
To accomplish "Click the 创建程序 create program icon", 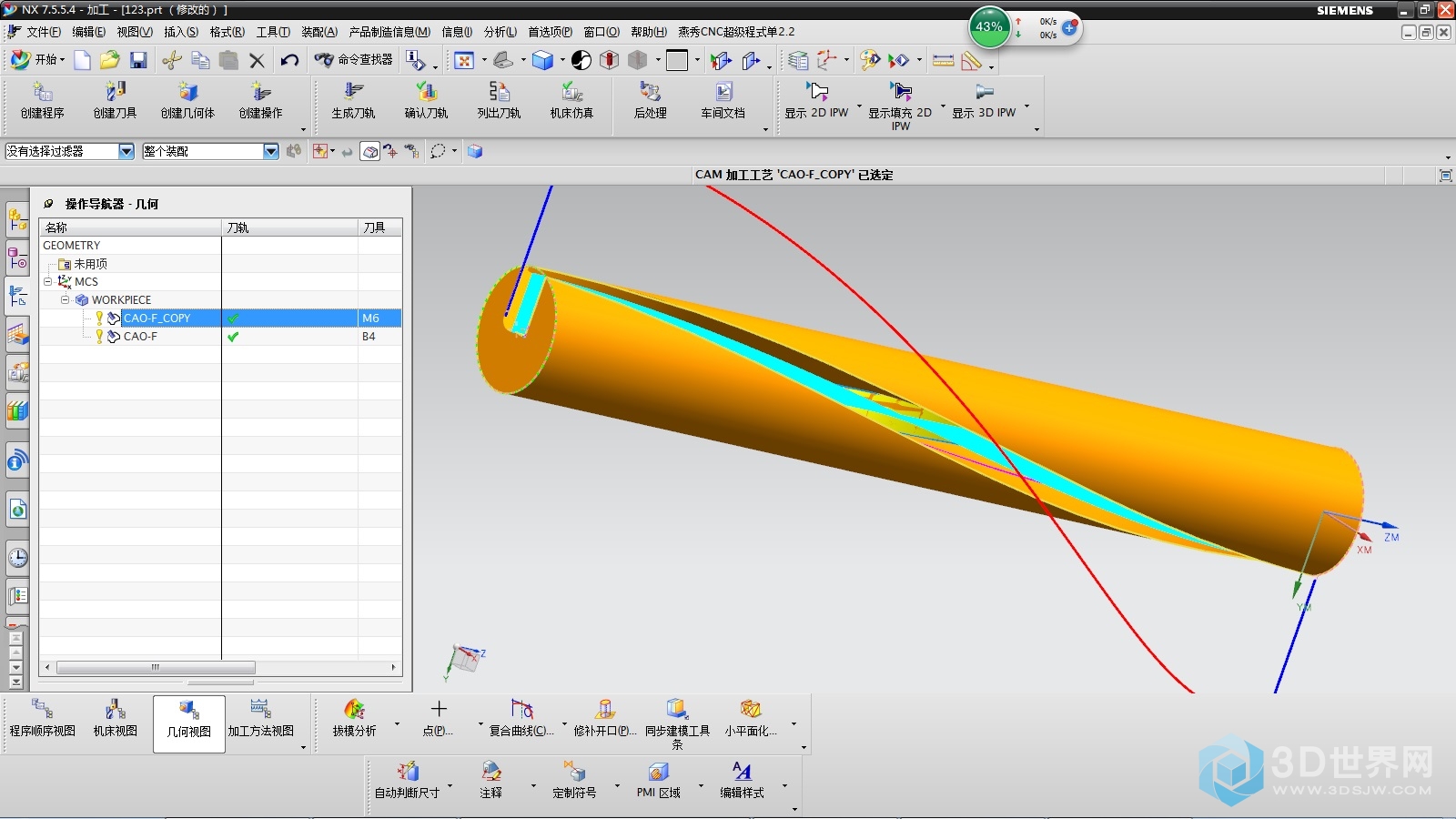I will pyautogui.click(x=43, y=92).
